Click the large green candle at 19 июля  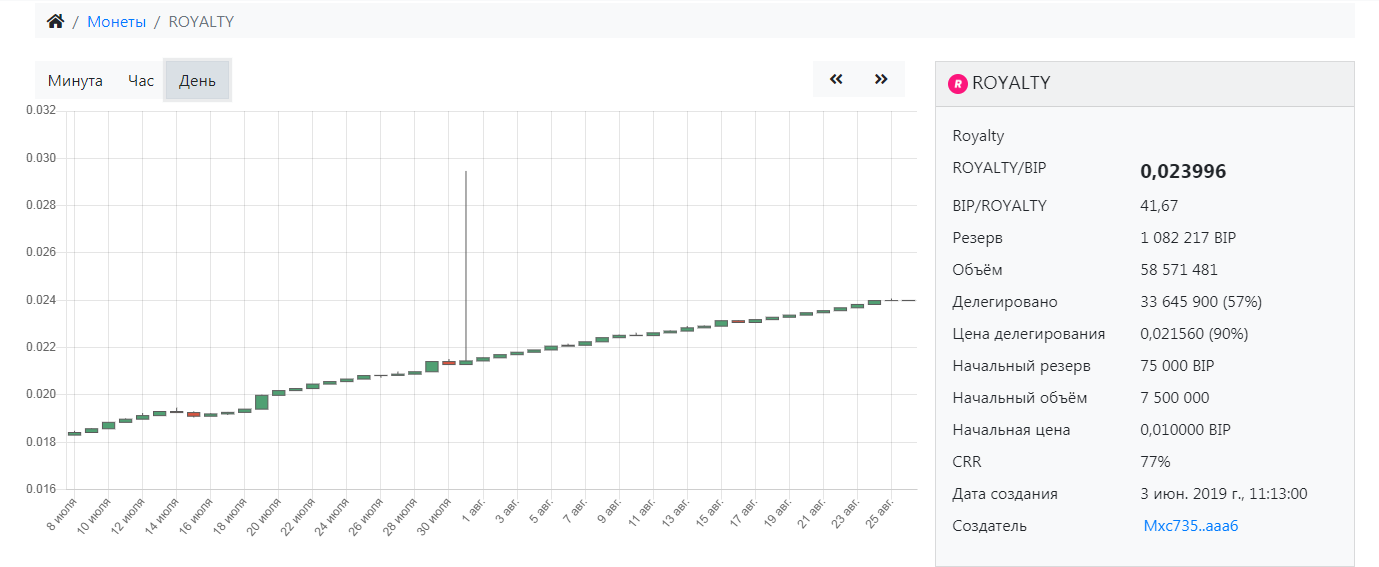(x=261, y=402)
